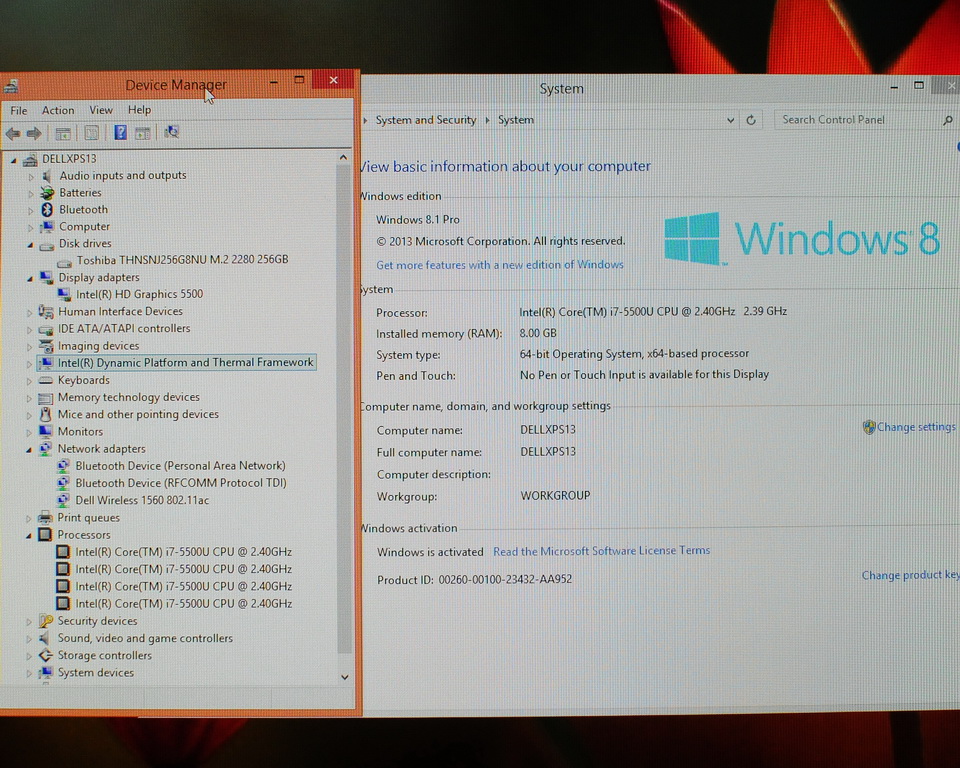Click the Forward arrow in Device Manager toolbar
This screenshot has width=960, height=768.
34,133
